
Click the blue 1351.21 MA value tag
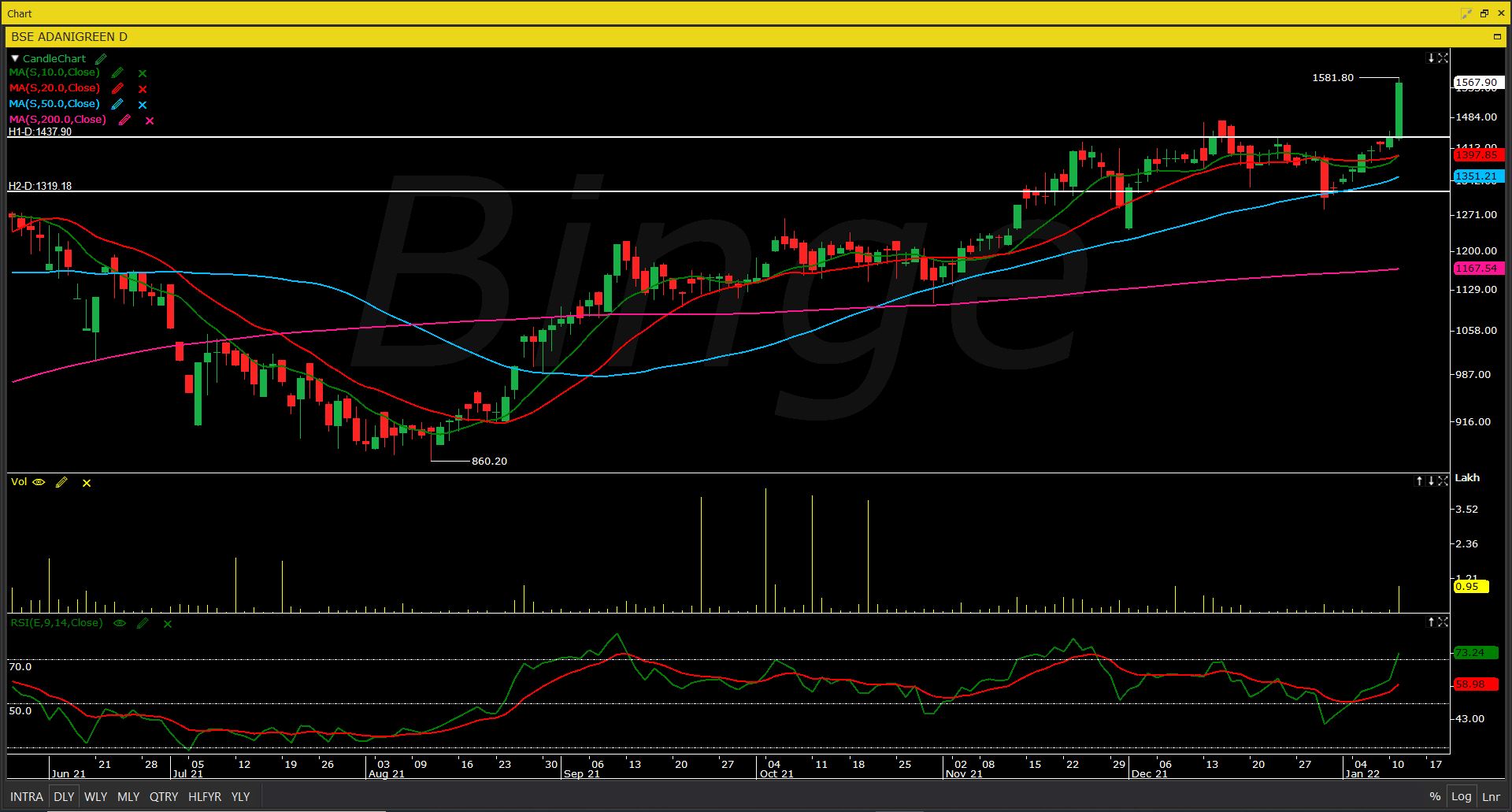(1478, 177)
